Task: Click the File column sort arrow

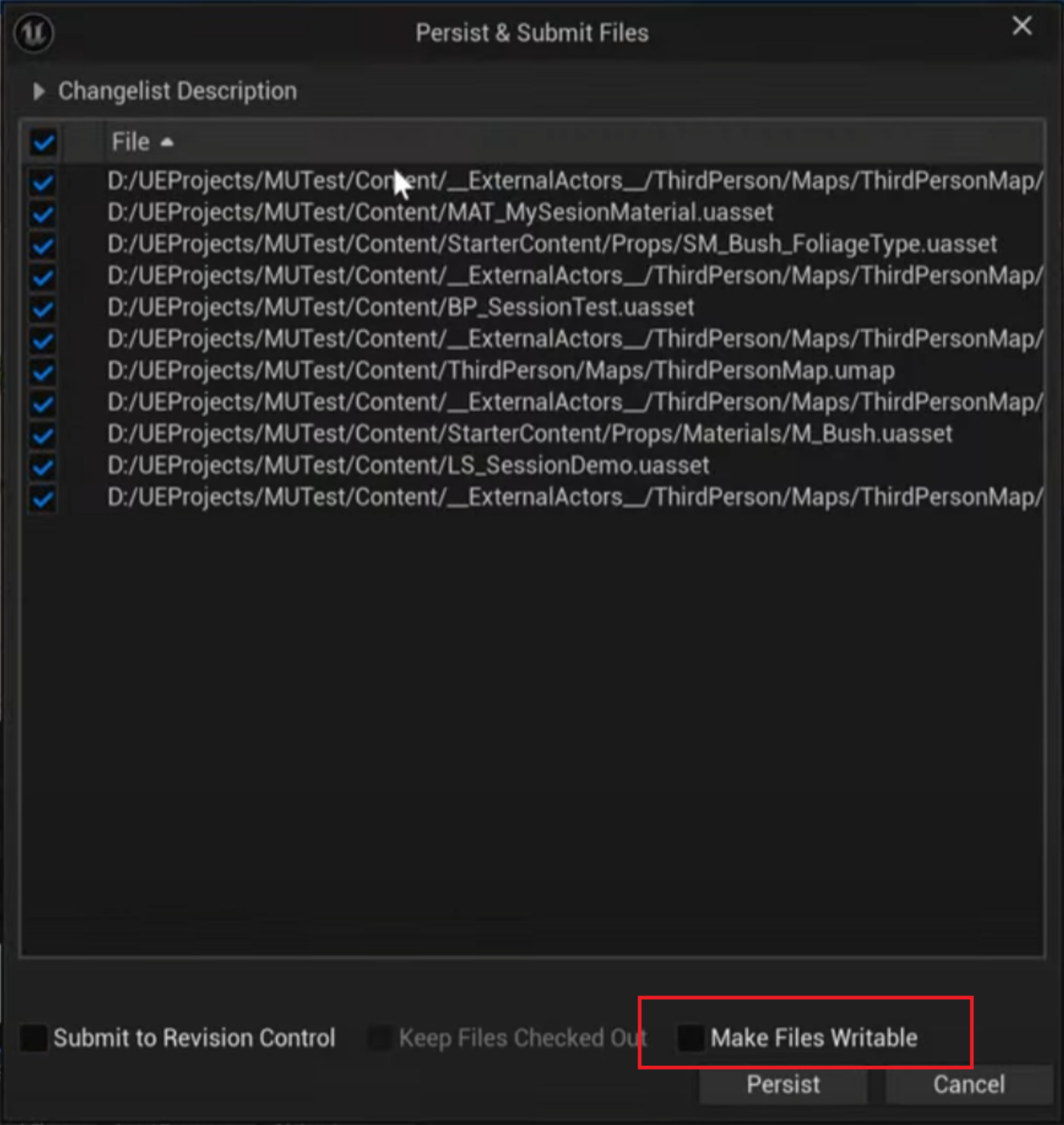Action: point(168,141)
